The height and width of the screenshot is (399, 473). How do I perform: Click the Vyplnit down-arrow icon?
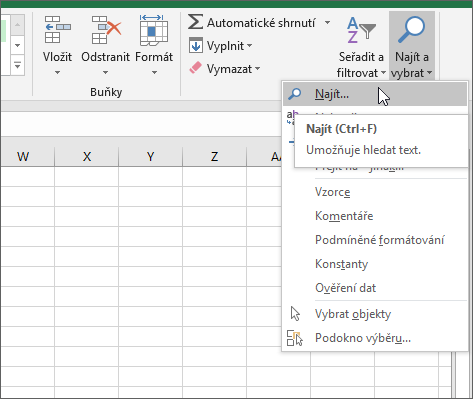tap(196, 45)
